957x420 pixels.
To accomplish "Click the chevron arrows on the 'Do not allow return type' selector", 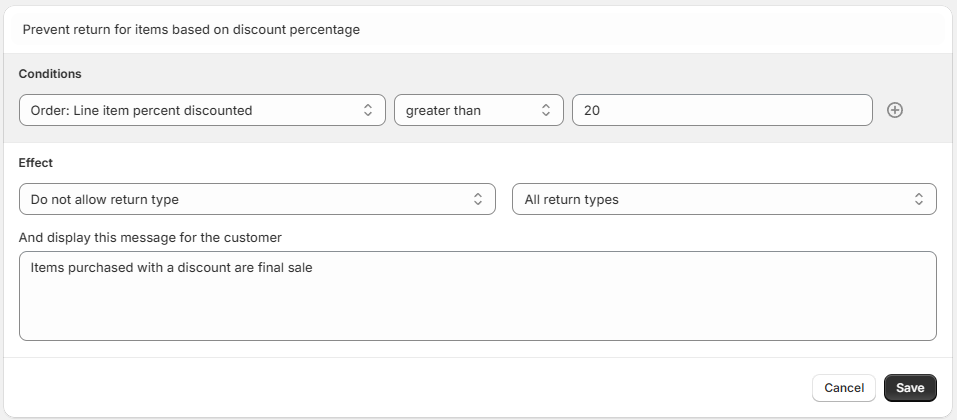I will point(478,199).
